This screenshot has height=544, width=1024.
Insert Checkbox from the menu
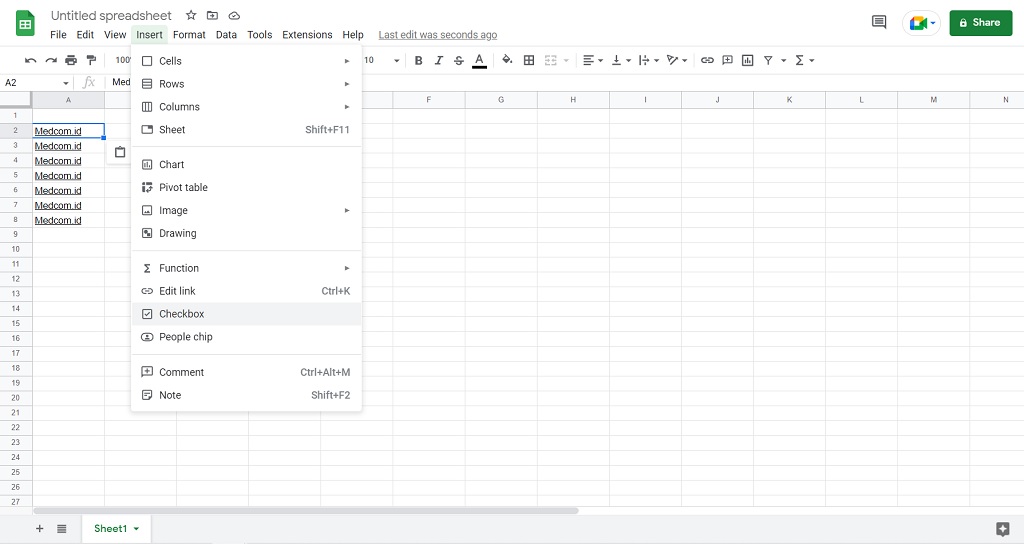(x=246, y=314)
